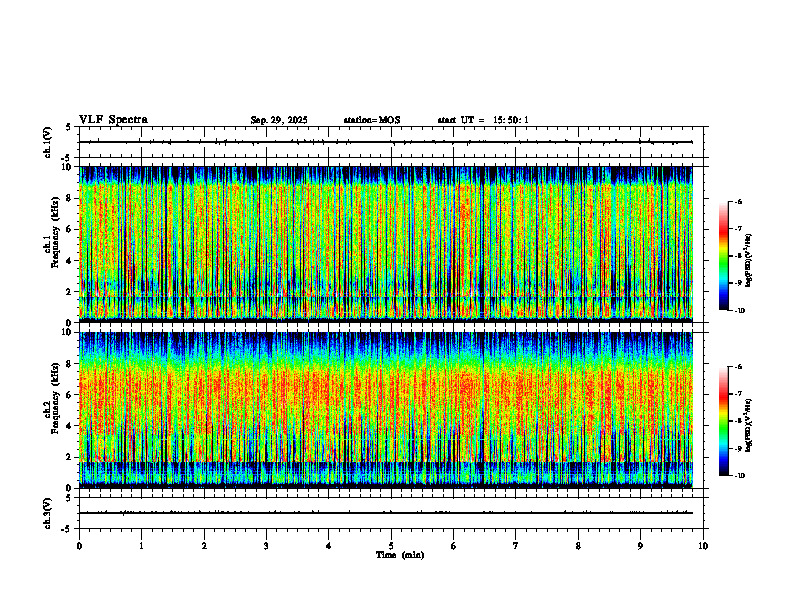The width and height of the screenshot is (792, 612).
Task: Click the "4" tick on the time axis
Action: coord(328,546)
